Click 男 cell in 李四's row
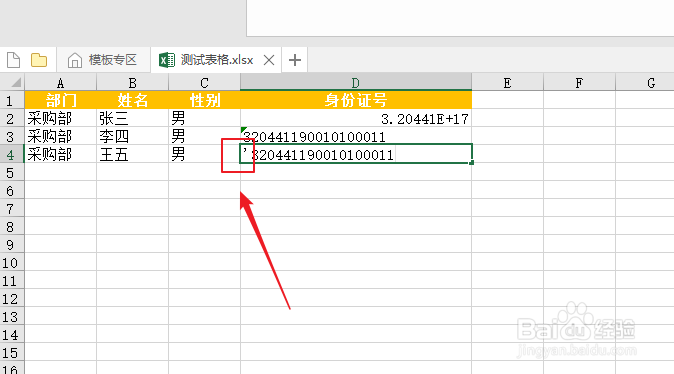Screen dimensions: 674x374 [x=204, y=136]
